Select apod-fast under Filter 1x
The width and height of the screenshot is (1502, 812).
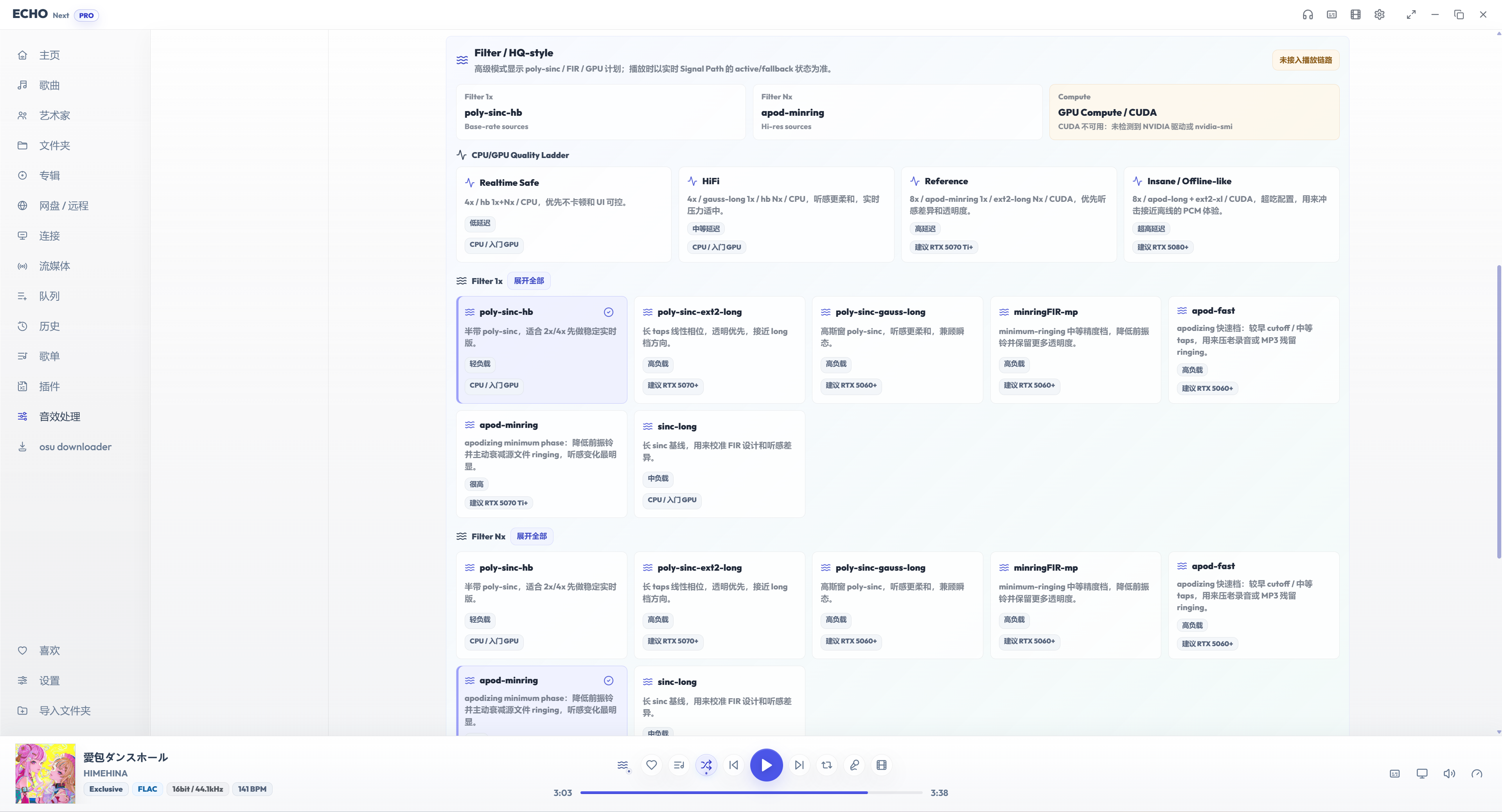pos(1254,350)
